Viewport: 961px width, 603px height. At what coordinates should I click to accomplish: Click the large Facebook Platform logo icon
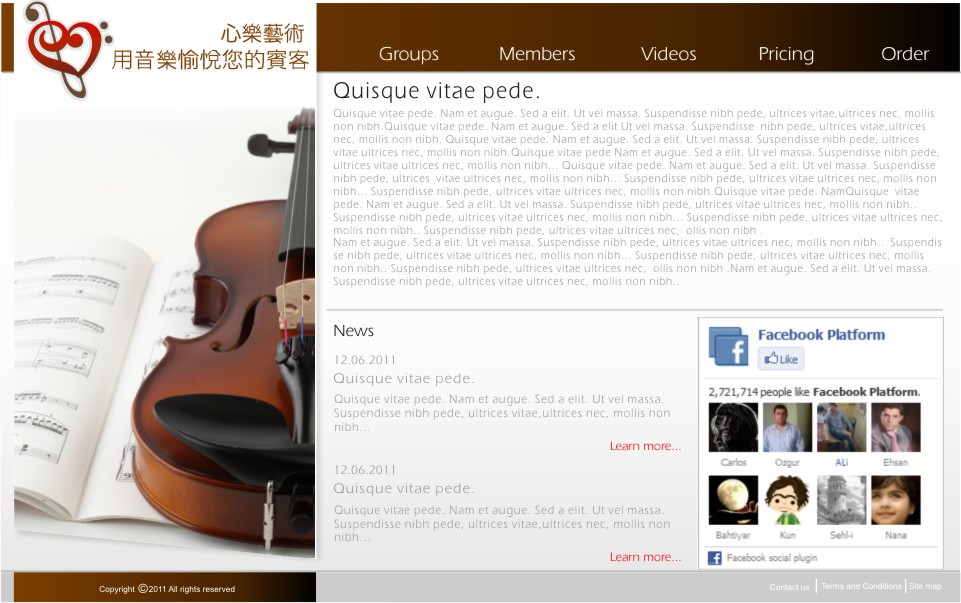[728, 346]
